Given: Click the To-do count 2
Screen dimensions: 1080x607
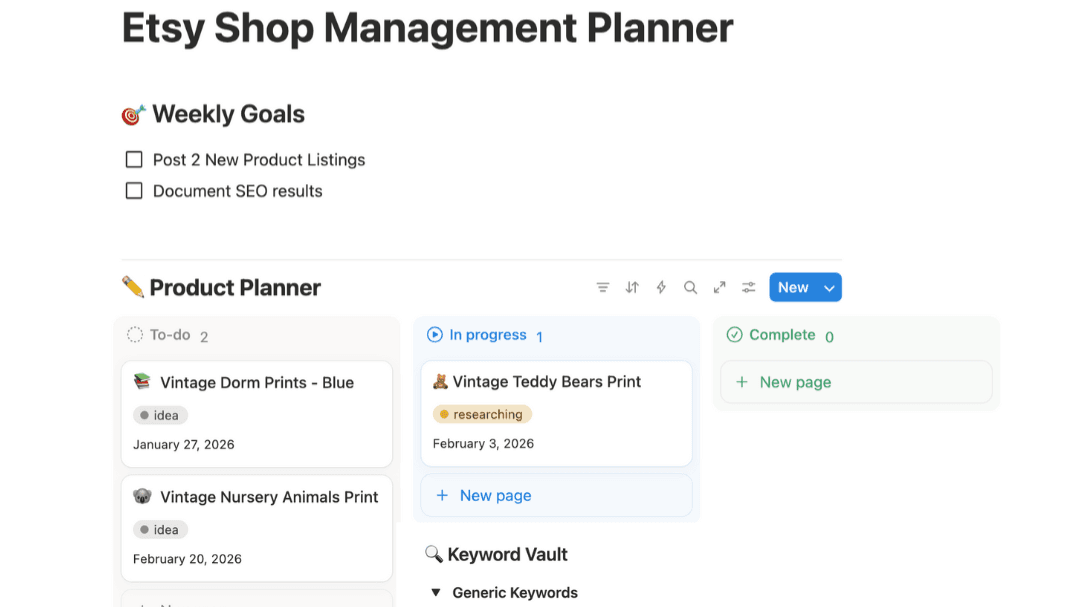Looking at the screenshot, I should click(x=204, y=337).
